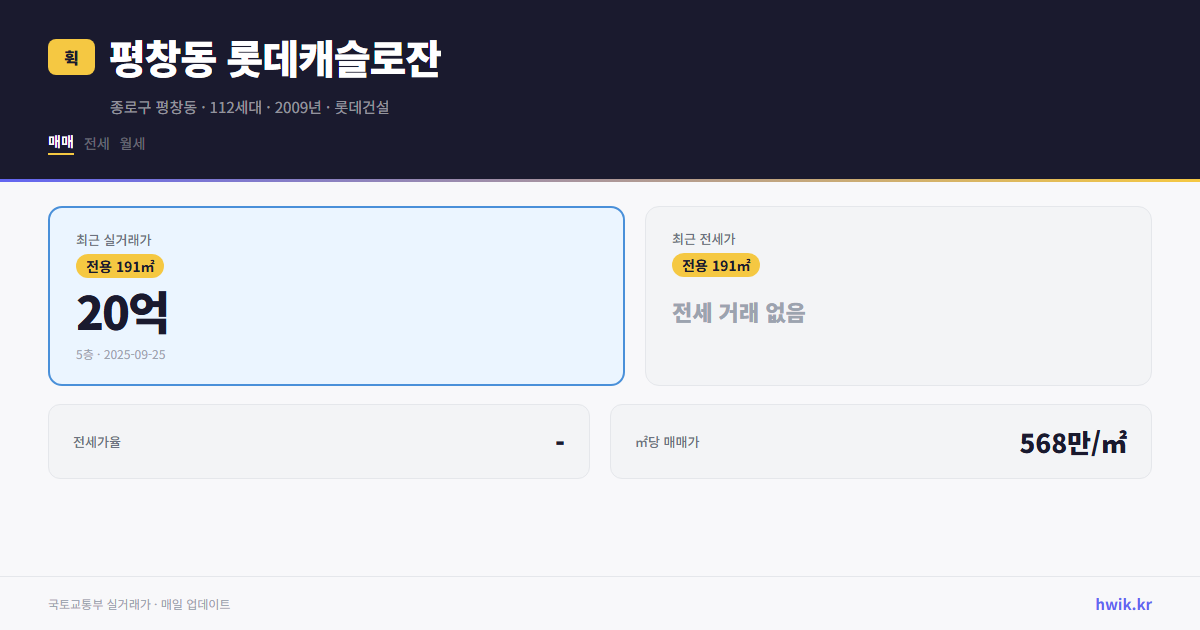Screen dimensions: 1200x630
Task: Click the 568만/㎡ price per area value
Action: coord(1072,441)
